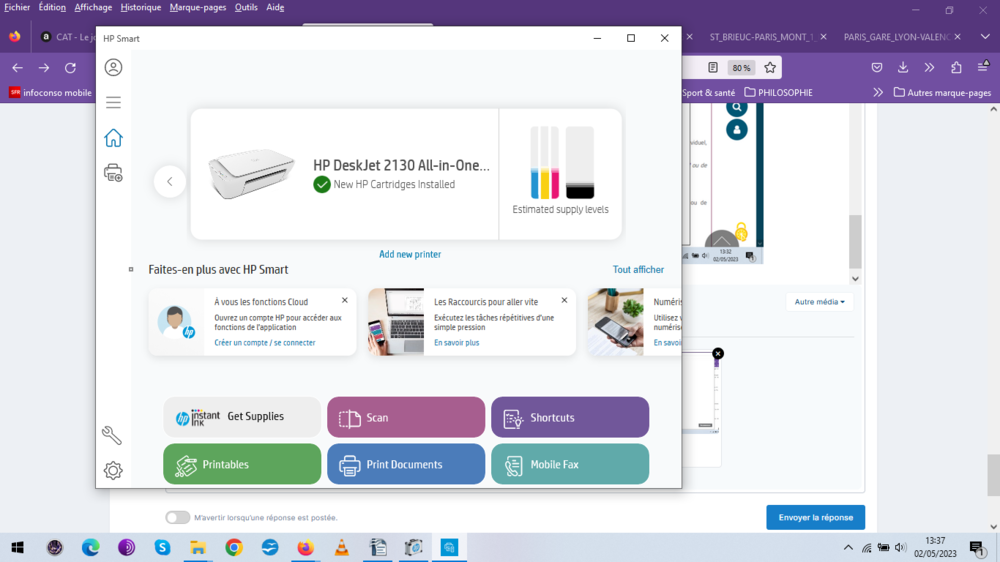Image resolution: width=1000 pixels, height=562 pixels.
Task: Show previous printer with left chevron
Action: [170, 181]
